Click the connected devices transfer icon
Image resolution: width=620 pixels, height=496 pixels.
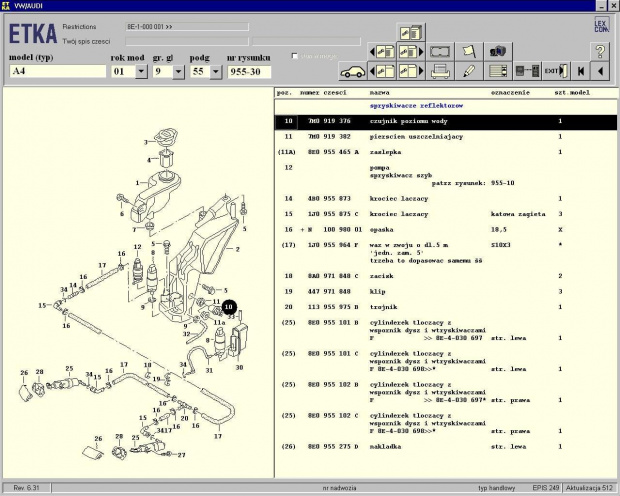pyautogui.click(x=527, y=71)
